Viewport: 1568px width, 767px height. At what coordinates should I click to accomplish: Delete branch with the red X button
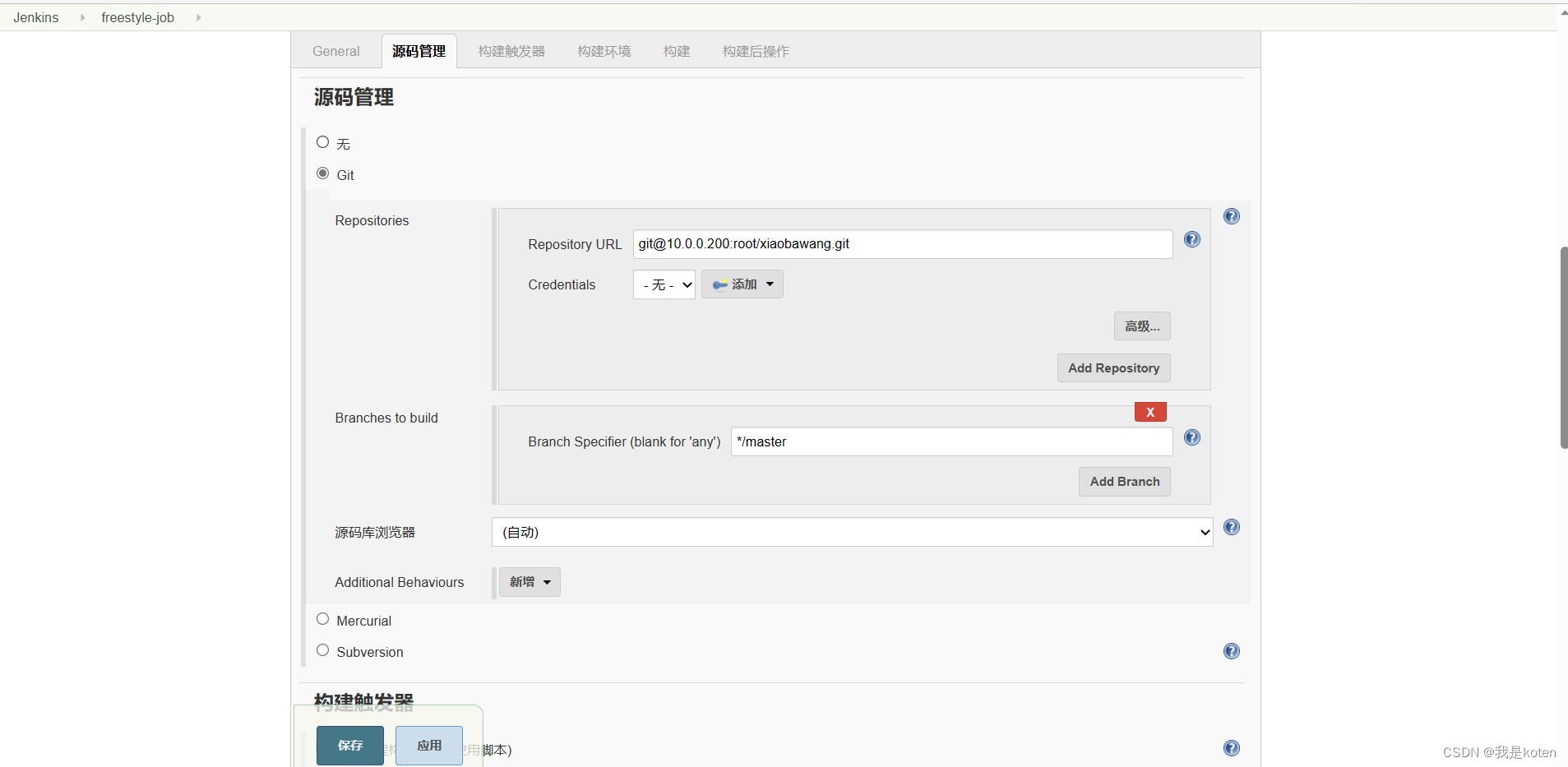[x=1150, y=412]
